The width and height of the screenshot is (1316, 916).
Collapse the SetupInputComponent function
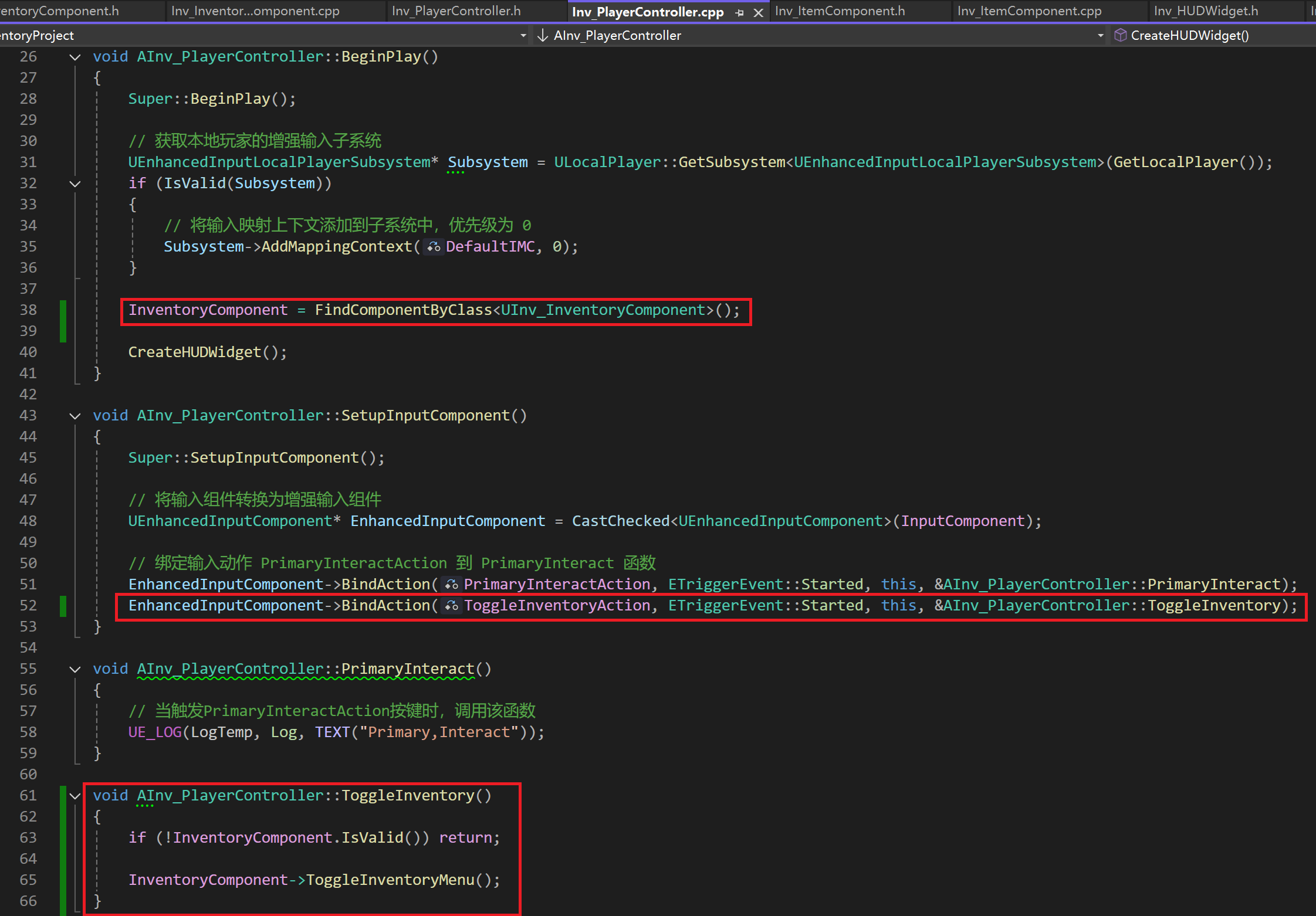tap(75, 416)
